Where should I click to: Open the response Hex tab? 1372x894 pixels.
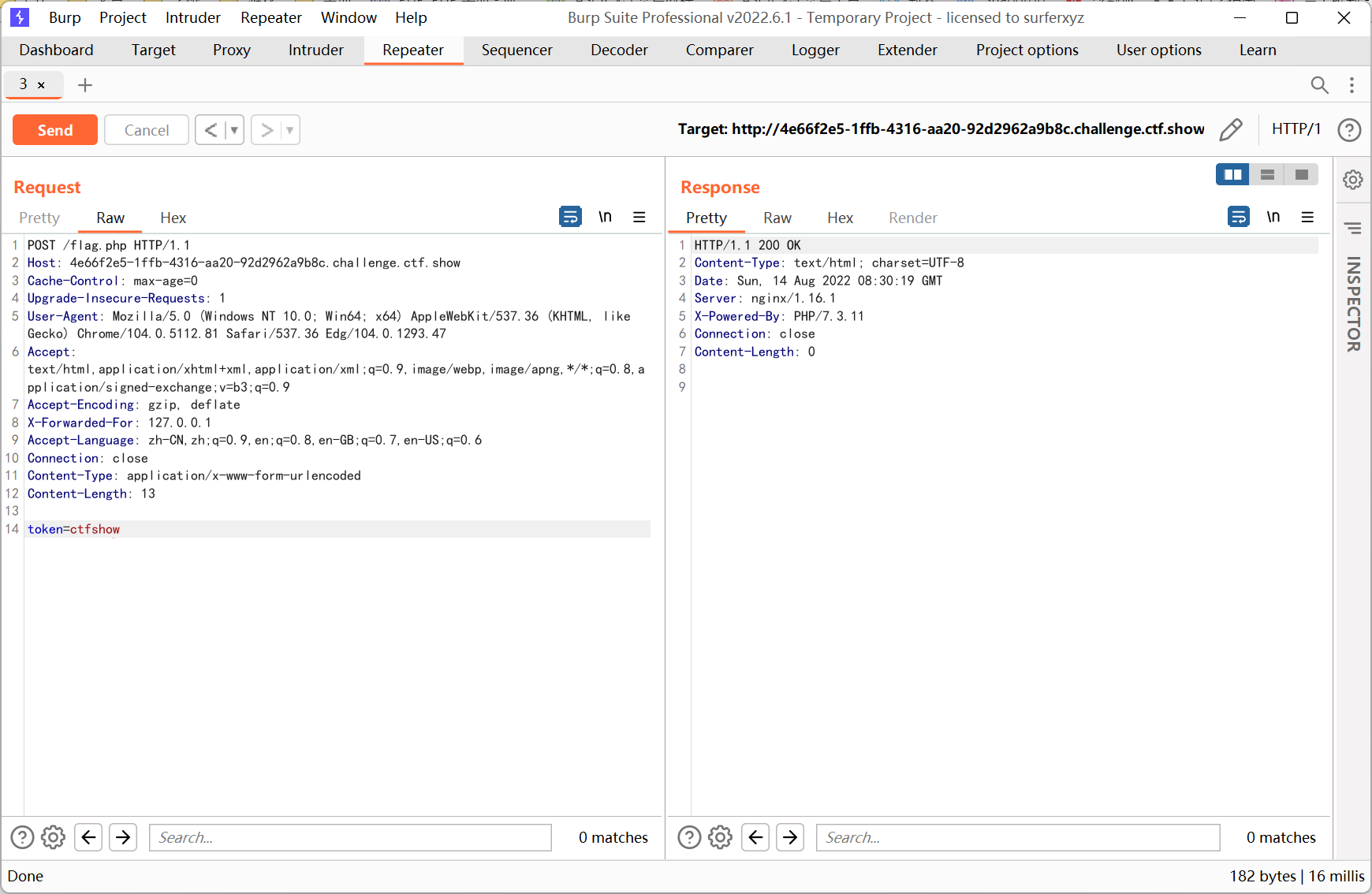tap(840, 218)
